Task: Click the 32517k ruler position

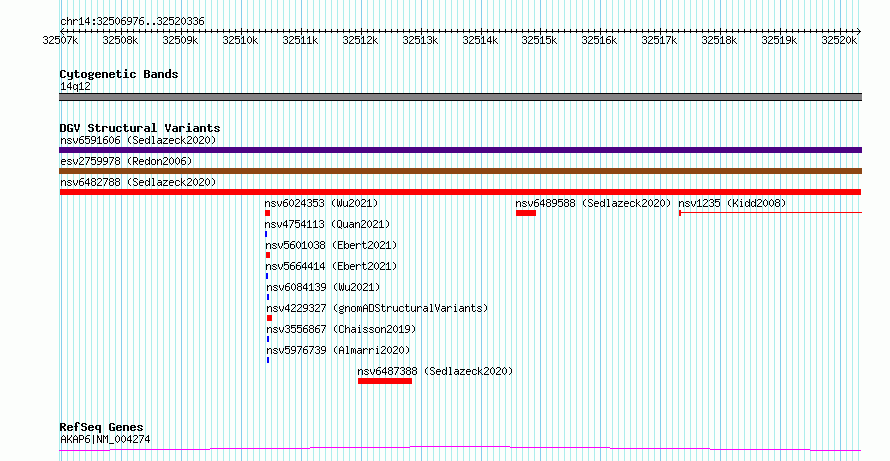Action: pos(659,40)
